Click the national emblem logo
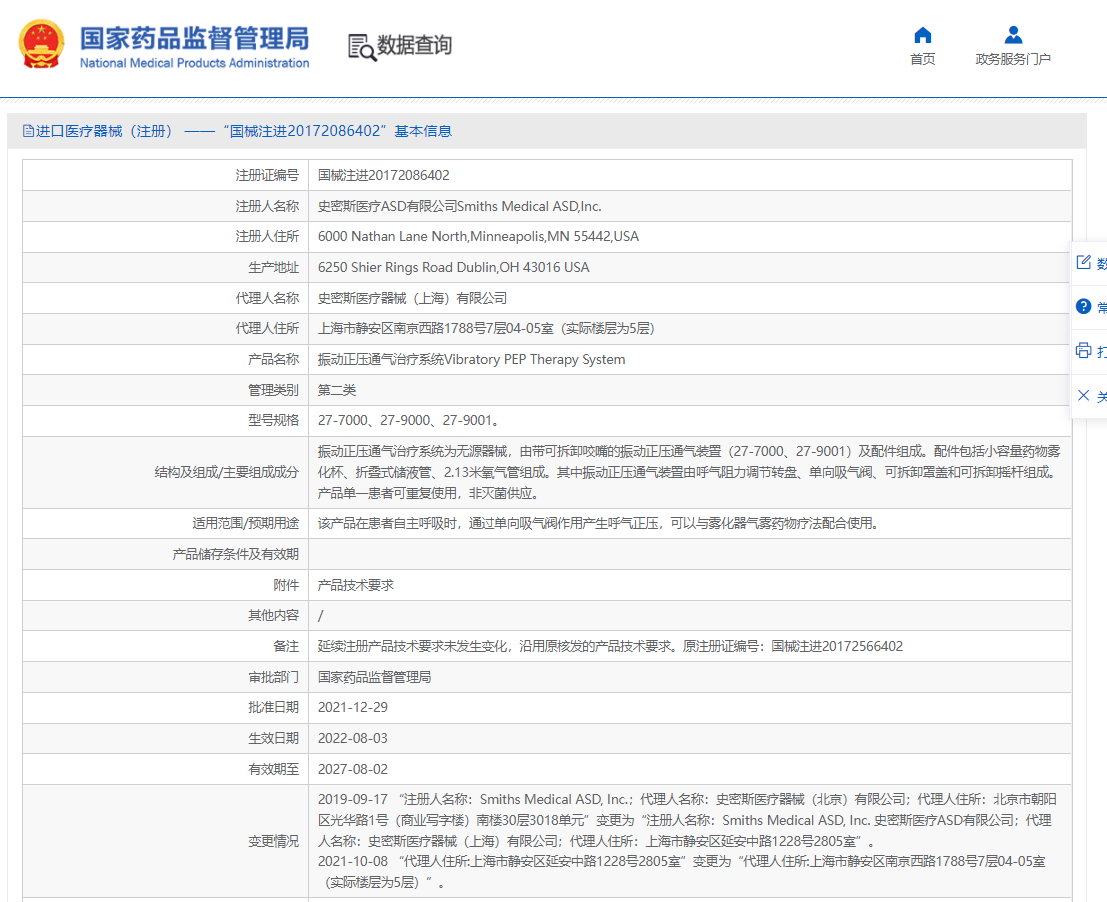The width and height of the screenshot is (1107, 902). (x=41, y=44)
